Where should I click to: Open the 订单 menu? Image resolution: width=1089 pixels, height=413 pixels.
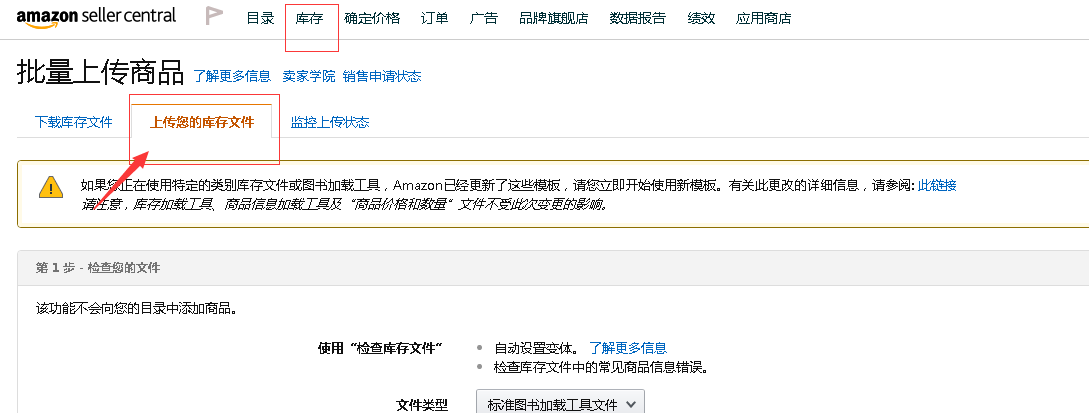(x=434, y=18)
